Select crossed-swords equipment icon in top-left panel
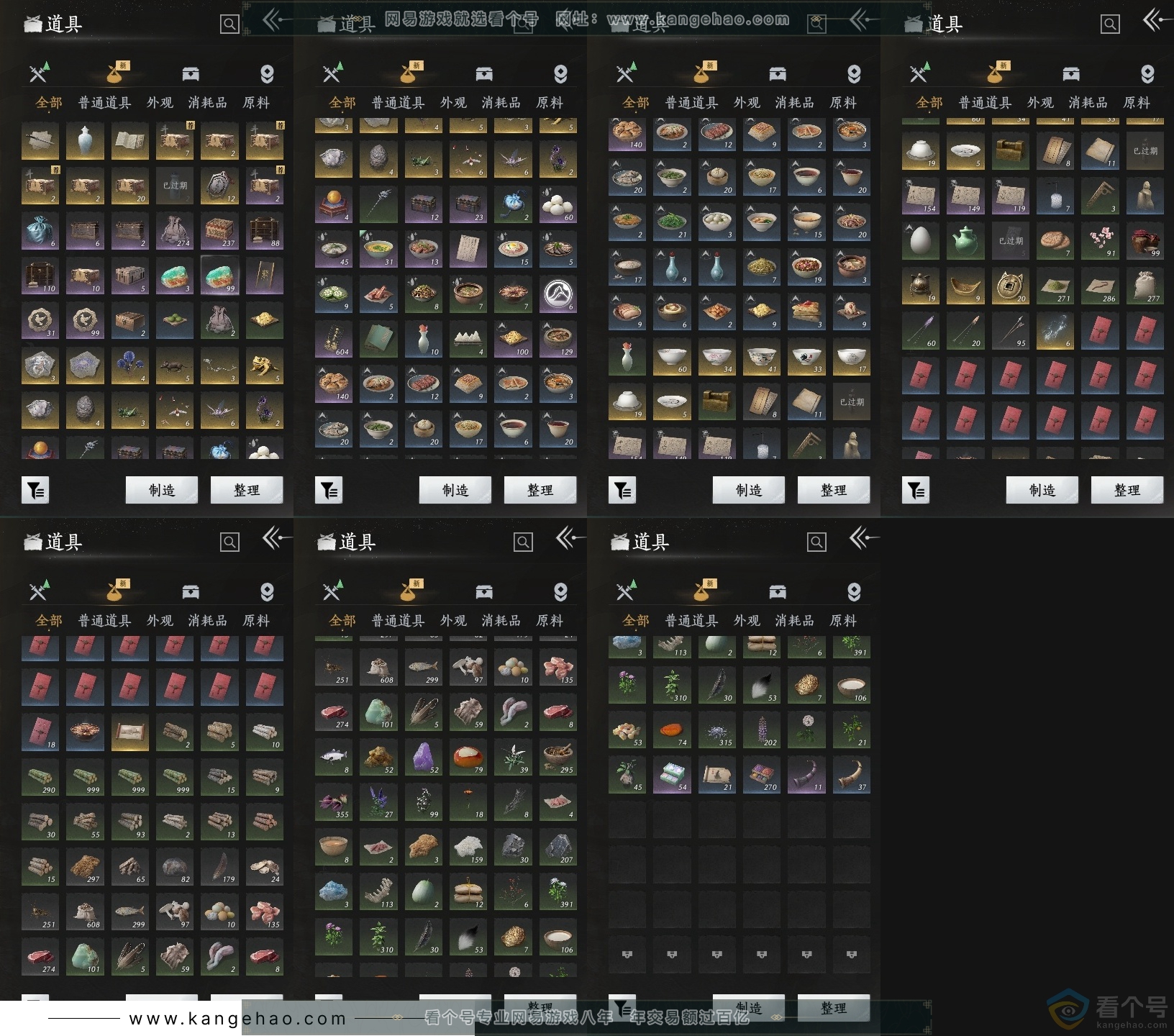Image resolution: width=1174 pixels, height=1036 pixels. point(40,73)
